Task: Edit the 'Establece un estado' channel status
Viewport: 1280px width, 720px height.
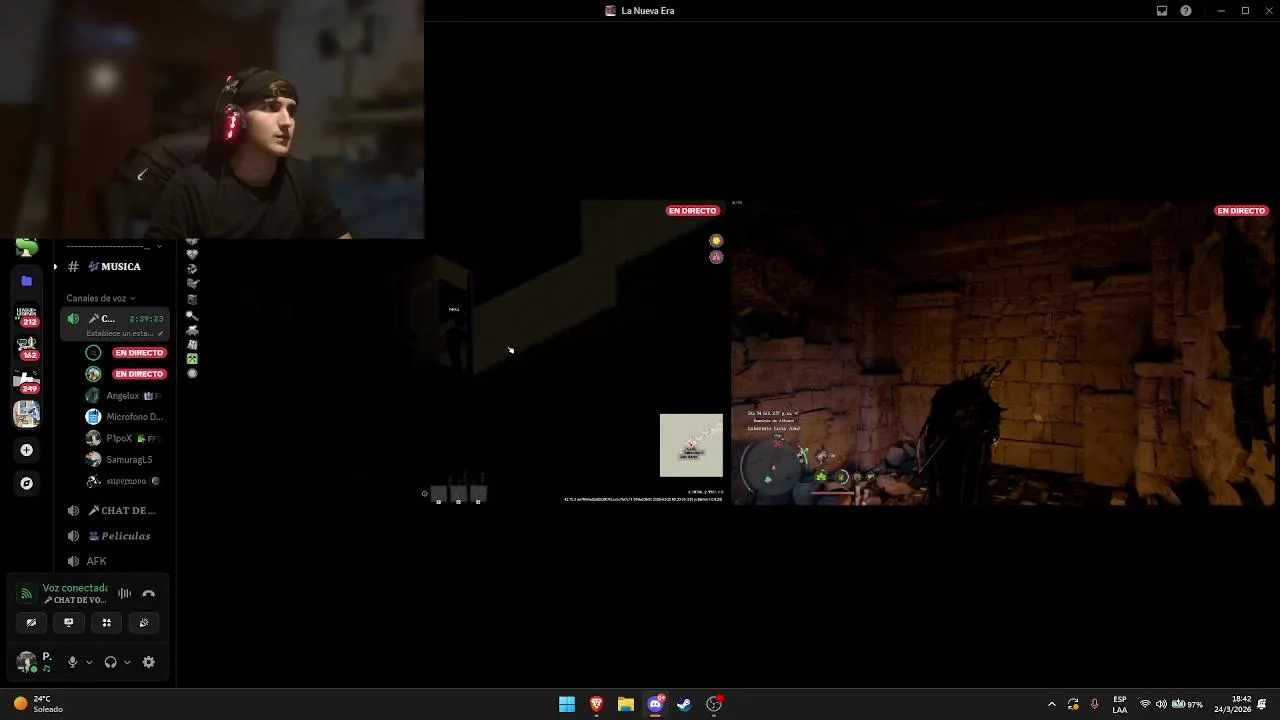Action: [125, 333]
